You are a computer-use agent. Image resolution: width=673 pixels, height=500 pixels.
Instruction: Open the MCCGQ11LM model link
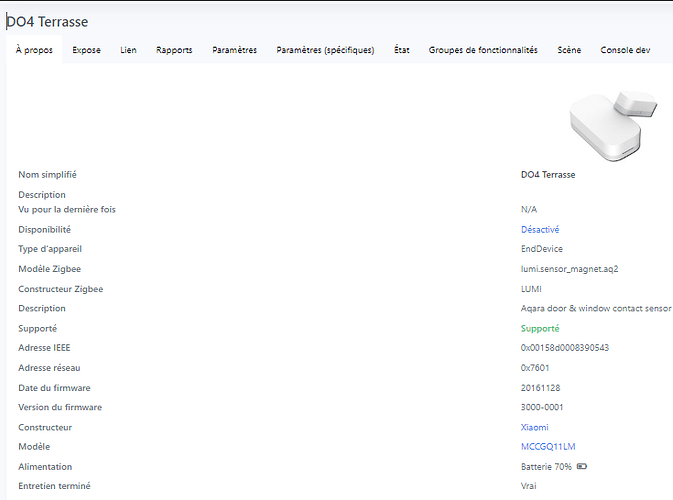pos(545,447)
